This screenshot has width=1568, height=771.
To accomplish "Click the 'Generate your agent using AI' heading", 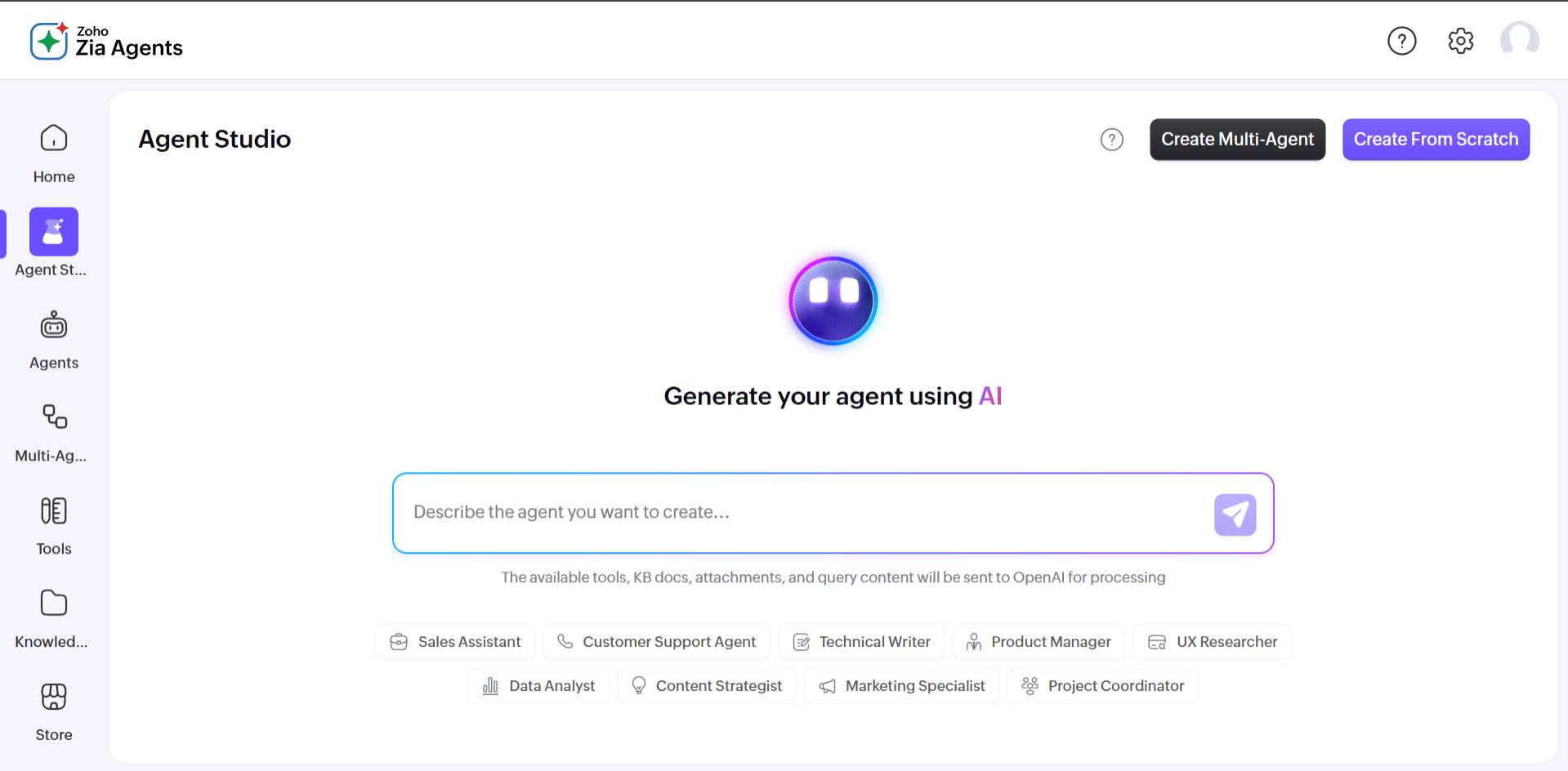I will (x=833, y=396).
